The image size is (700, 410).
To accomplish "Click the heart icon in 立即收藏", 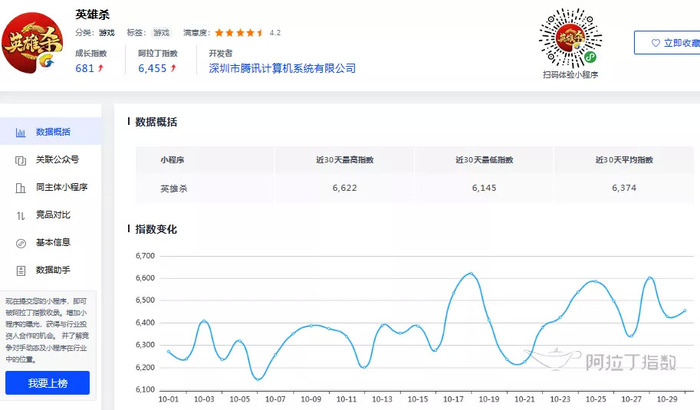I will 655,43.
